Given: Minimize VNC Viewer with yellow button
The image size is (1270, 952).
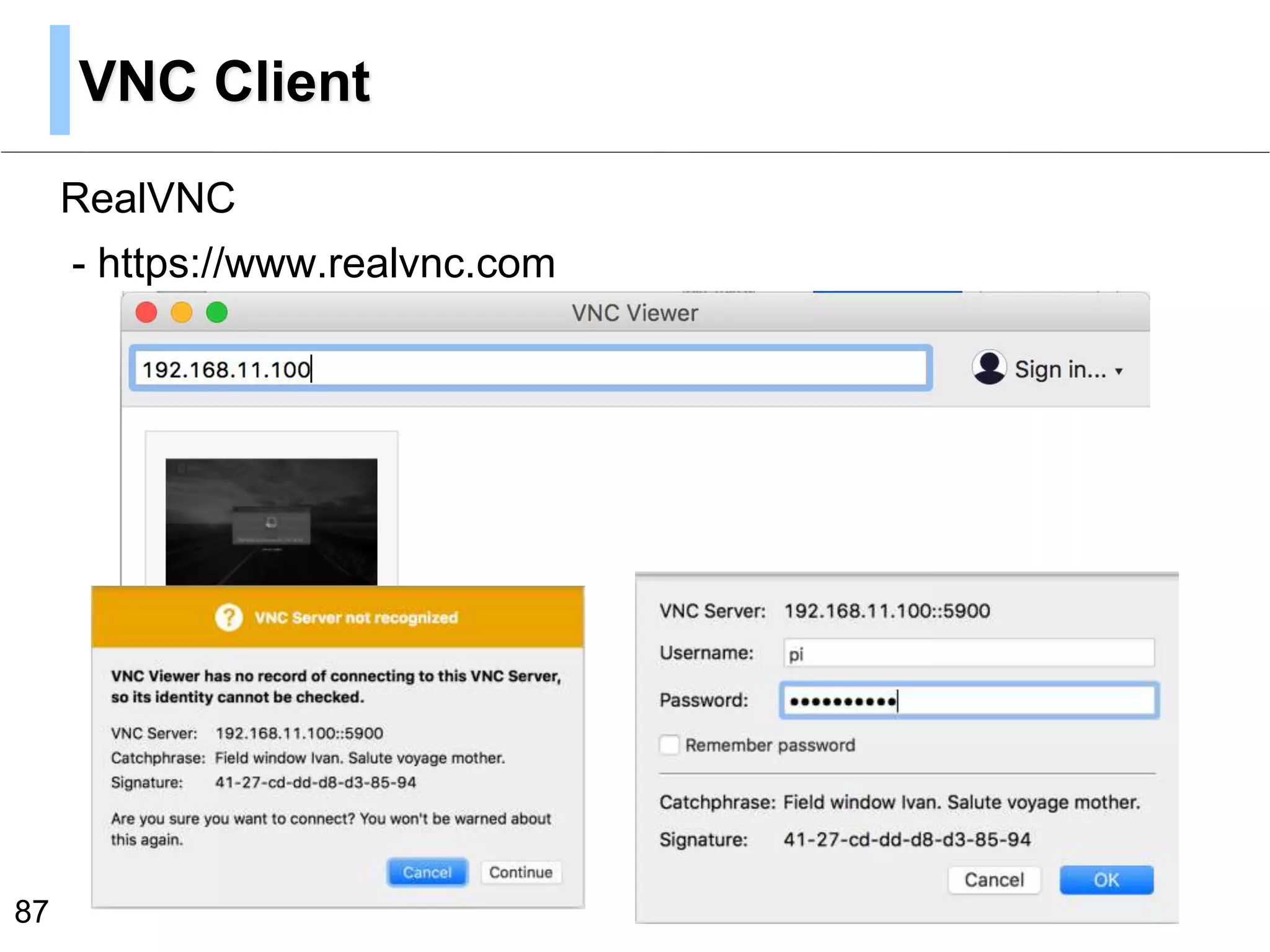Looking at the screenshot, I should [182, 312].
